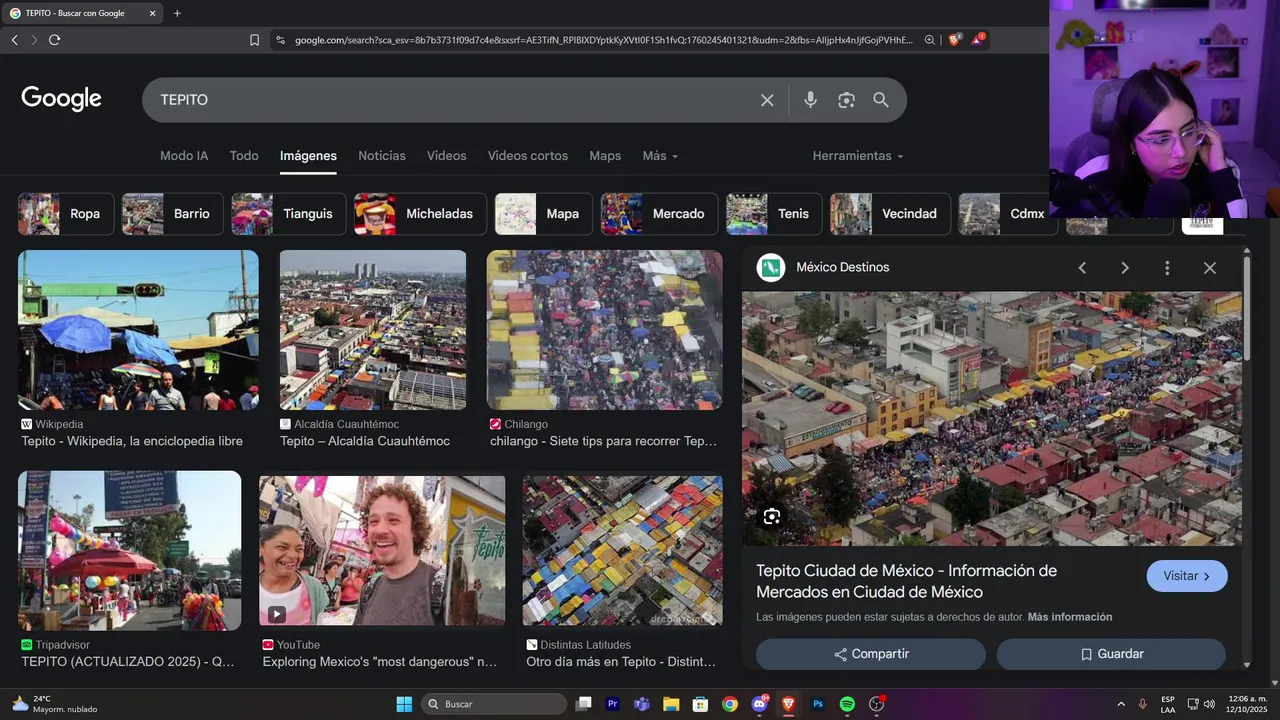
Task: Open Windows Start menu
Action: click(x=404, y=704)
